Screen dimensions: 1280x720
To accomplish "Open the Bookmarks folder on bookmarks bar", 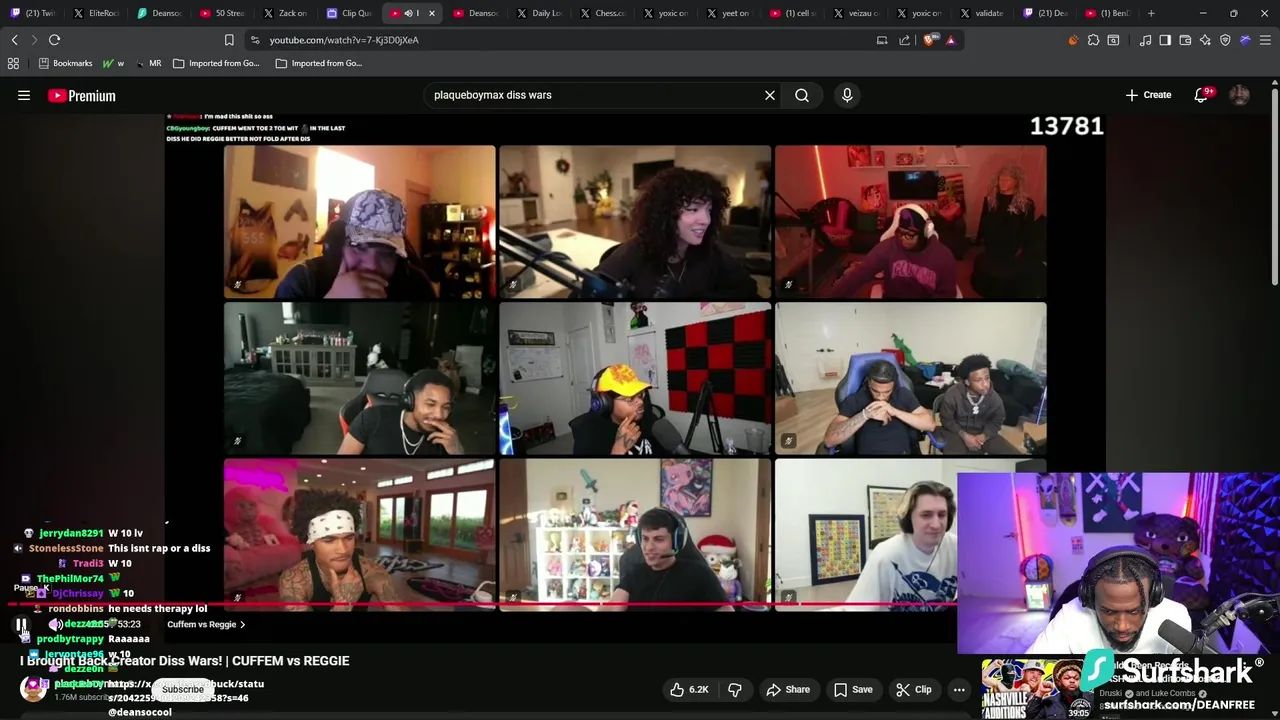I will click(x=65, y=63).
